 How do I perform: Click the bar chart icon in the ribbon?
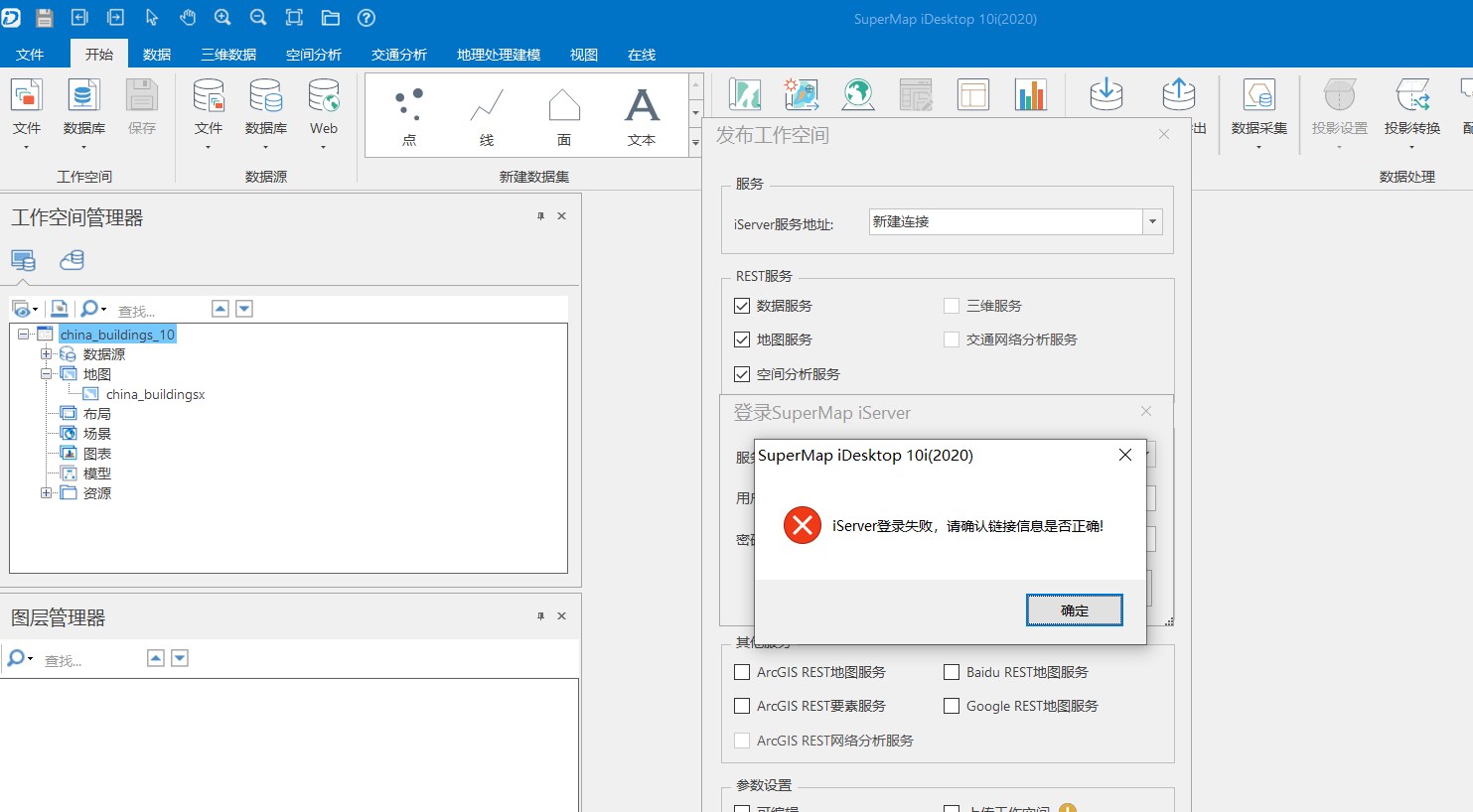tap(1031, 94)
